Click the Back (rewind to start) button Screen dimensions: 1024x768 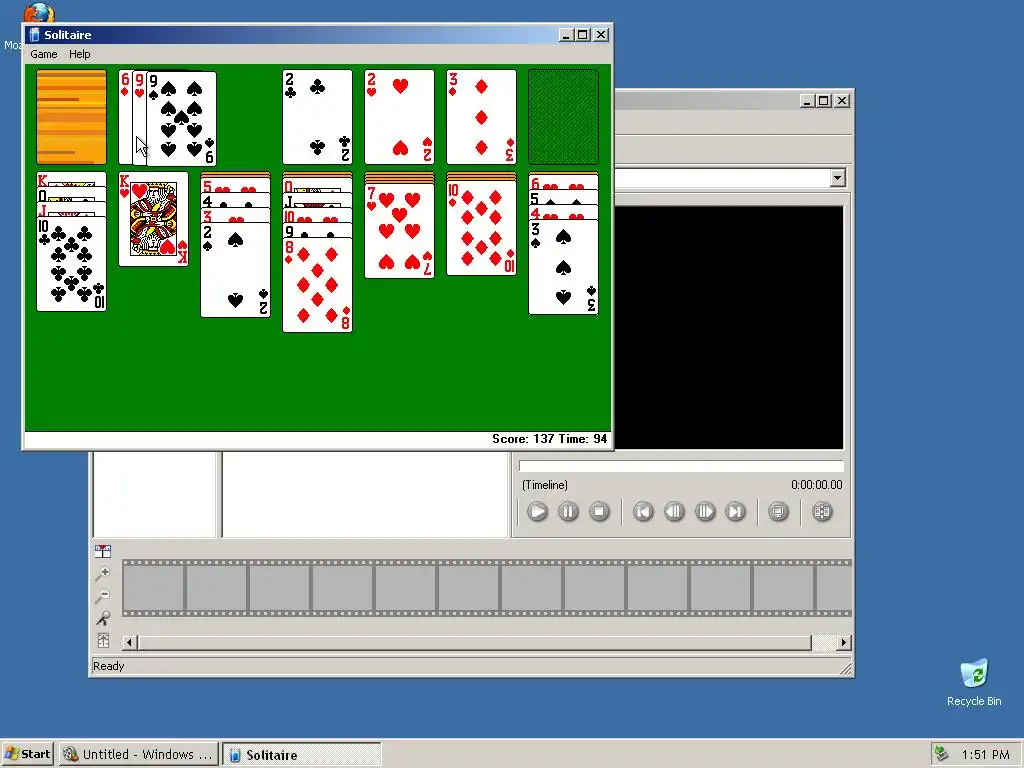click(643, 511)
